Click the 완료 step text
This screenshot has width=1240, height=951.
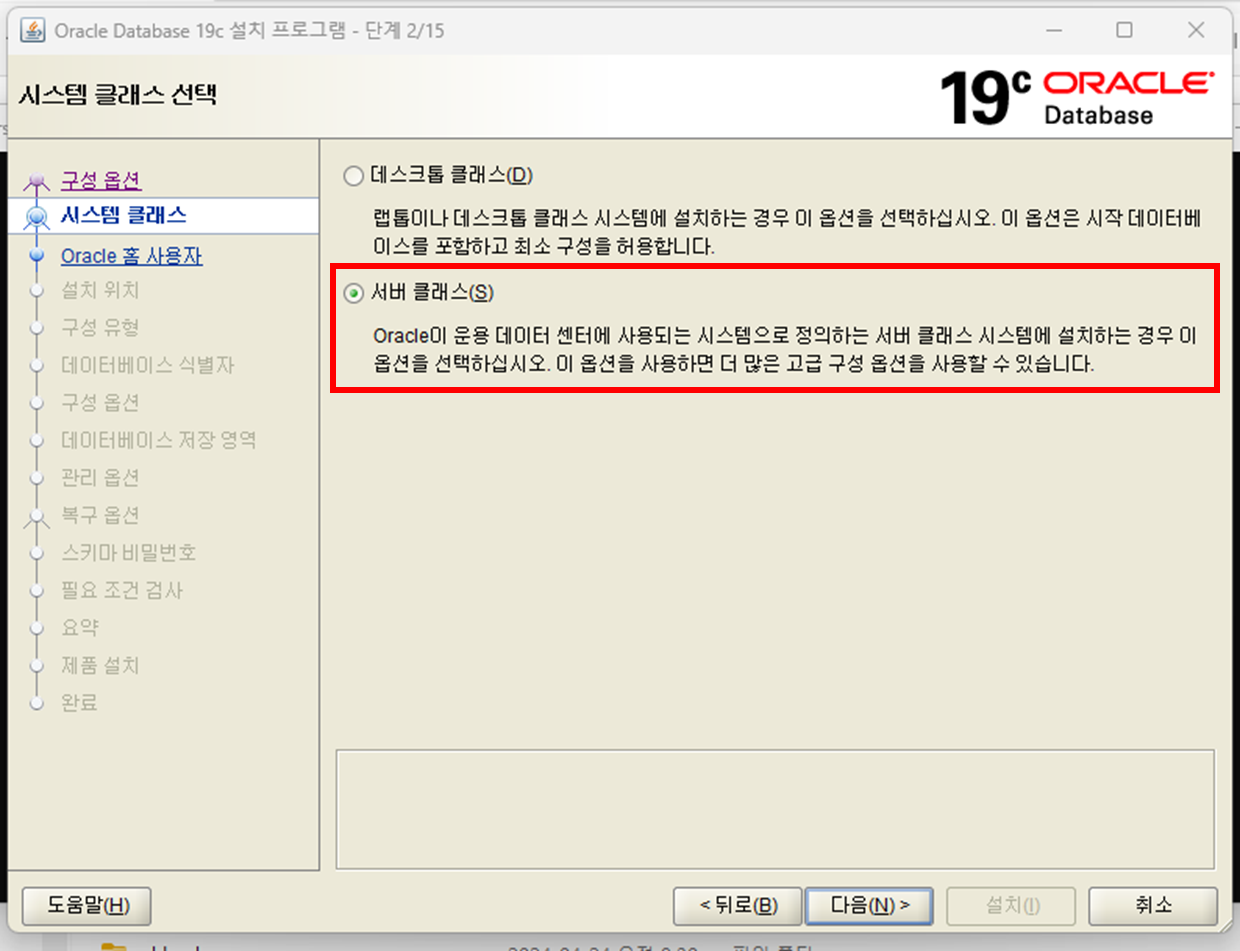coord(80,703)
